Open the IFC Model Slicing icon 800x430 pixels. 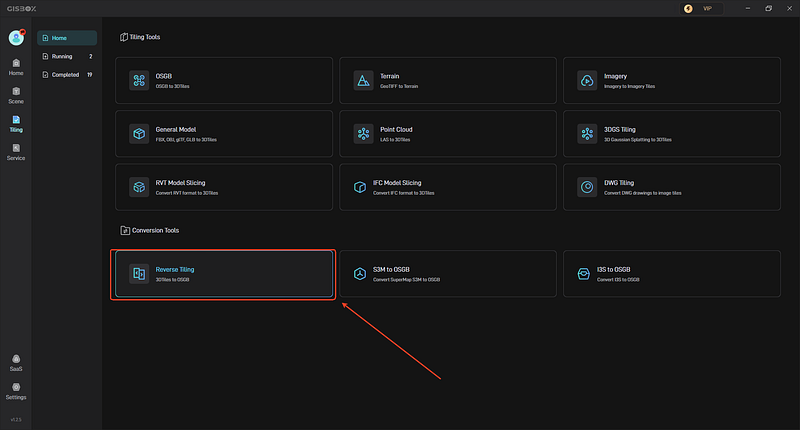(360, 187)
